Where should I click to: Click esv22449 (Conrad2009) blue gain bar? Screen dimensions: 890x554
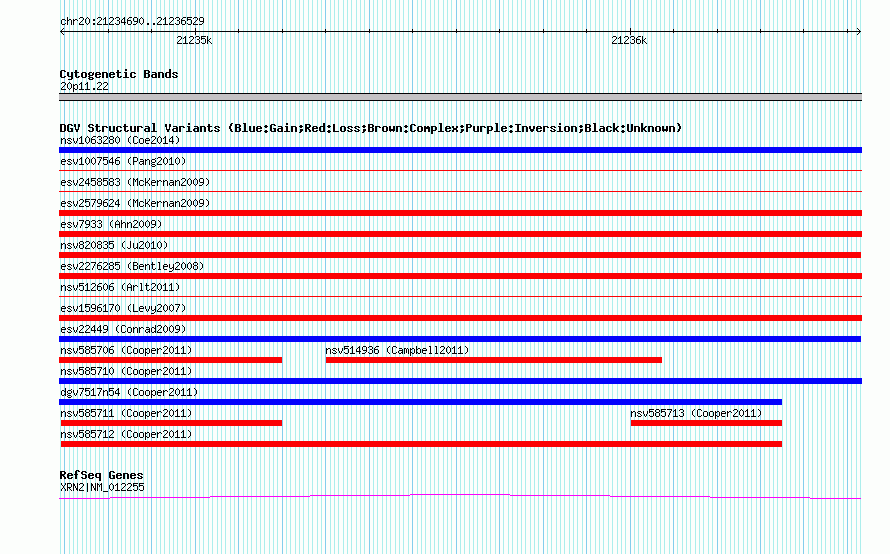click(460, 339)
